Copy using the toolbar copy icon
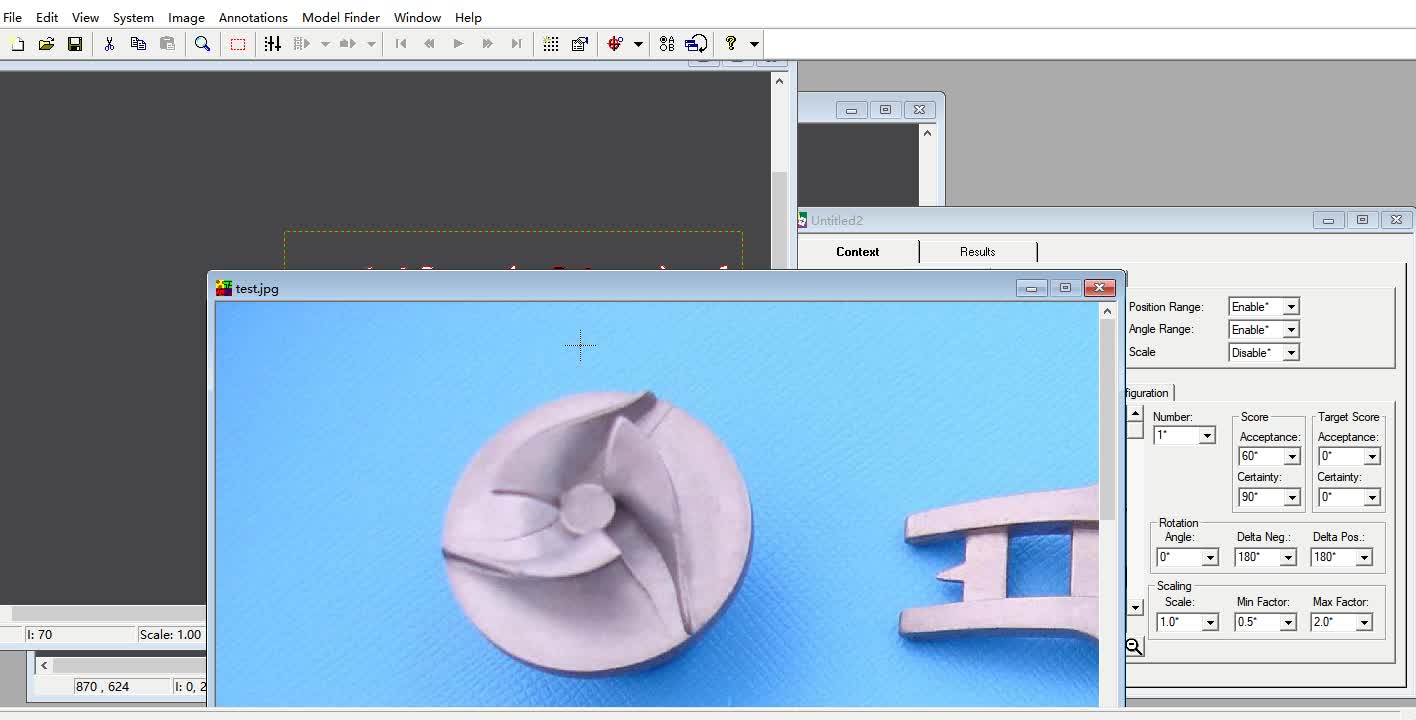This screenshot has width=1416, height=720. tap(139, 44)
